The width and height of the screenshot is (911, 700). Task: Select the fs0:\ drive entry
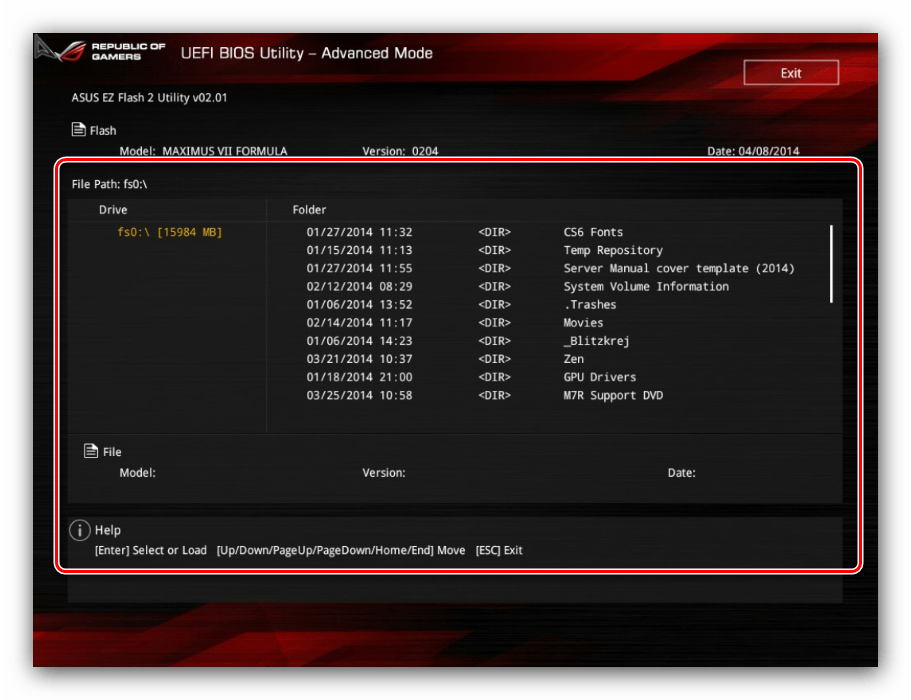point(169,232)
